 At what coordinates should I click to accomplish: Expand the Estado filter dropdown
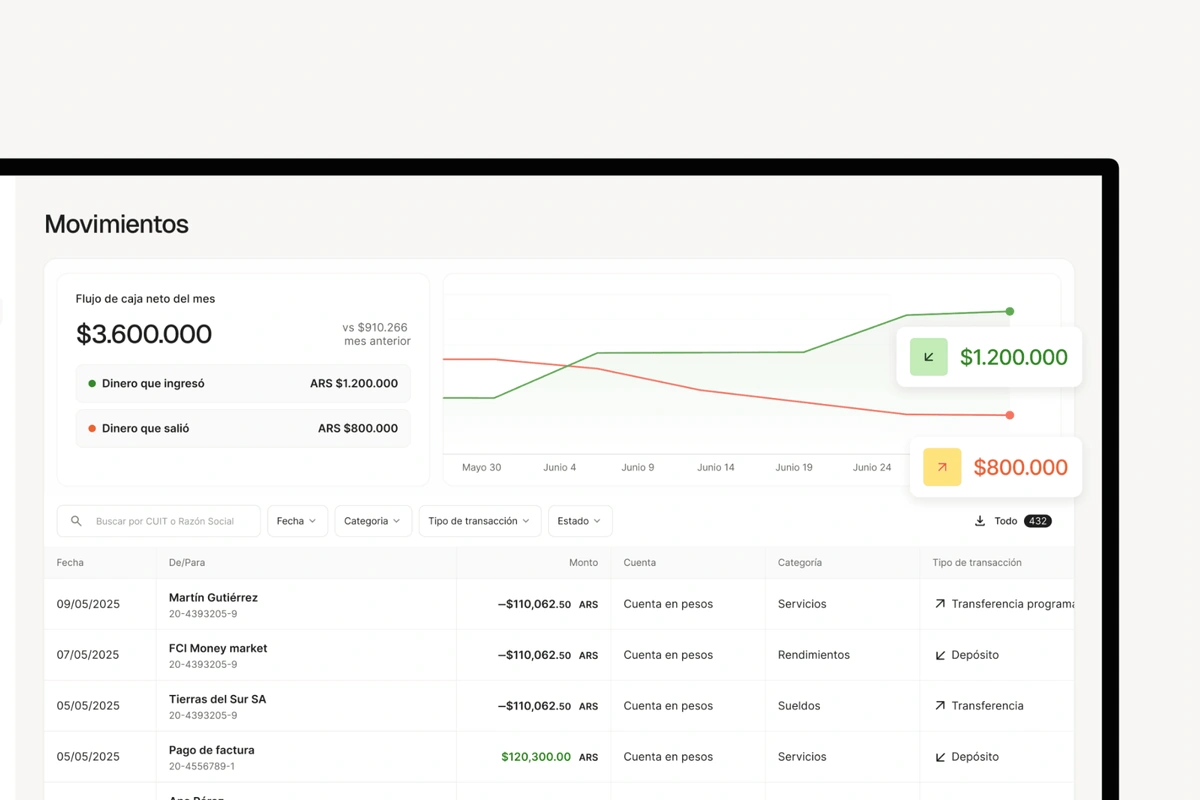pyautogui.click(x=580, y=521)
